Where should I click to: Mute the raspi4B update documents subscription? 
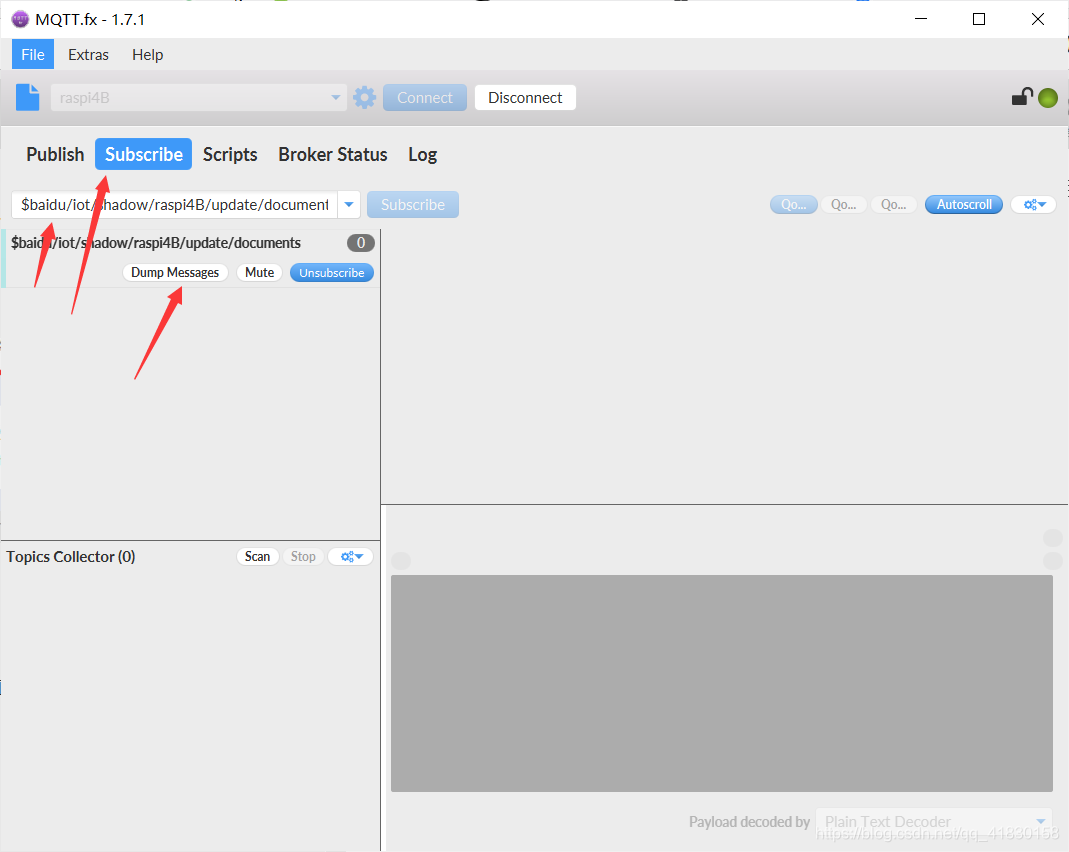pyautogui.click(x=259, y=273)
